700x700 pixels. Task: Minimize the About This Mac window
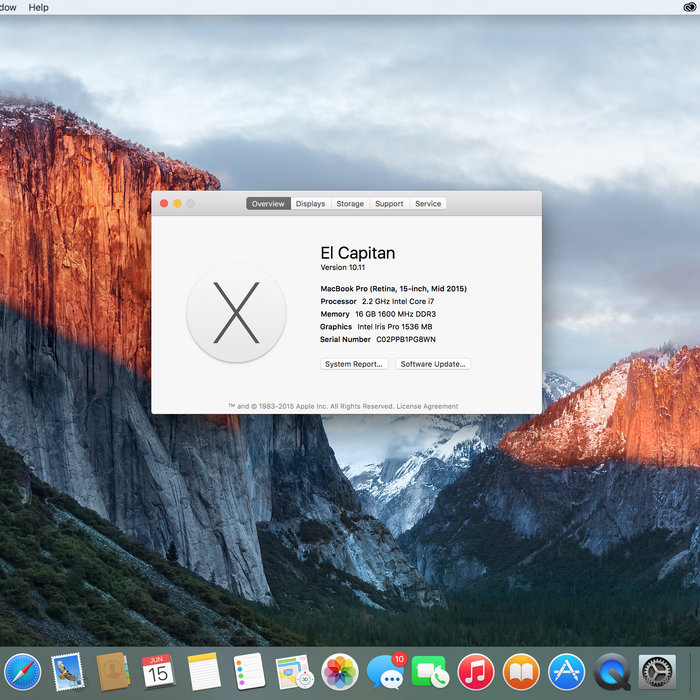pos(177,204)
